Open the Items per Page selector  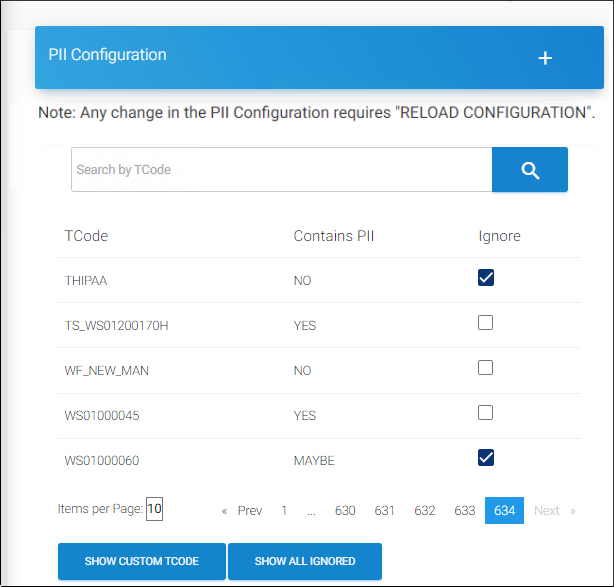click(x=154, y=509)
